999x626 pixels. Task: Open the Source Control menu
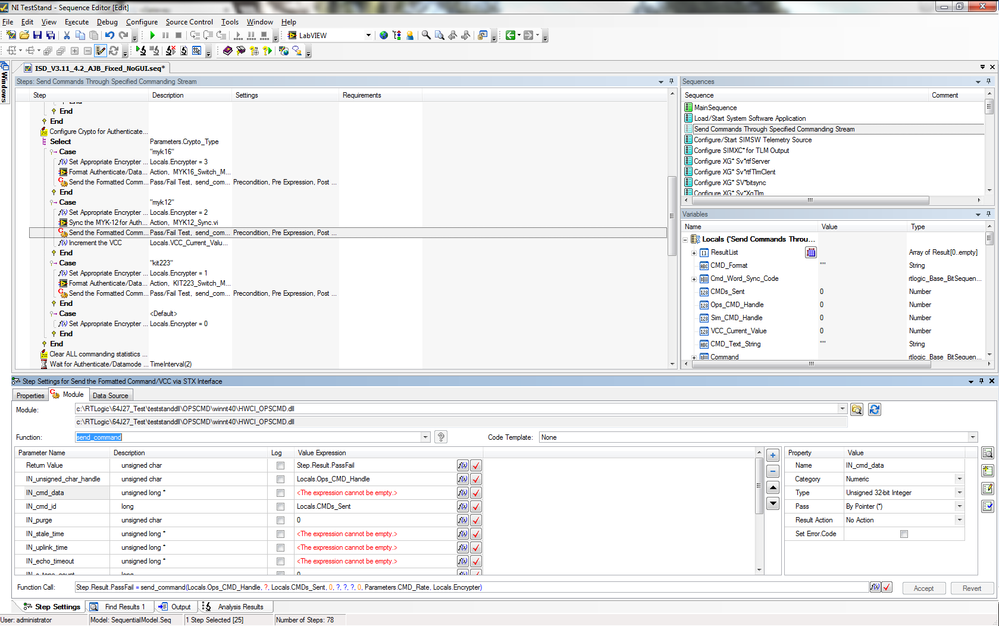point(189,22)
